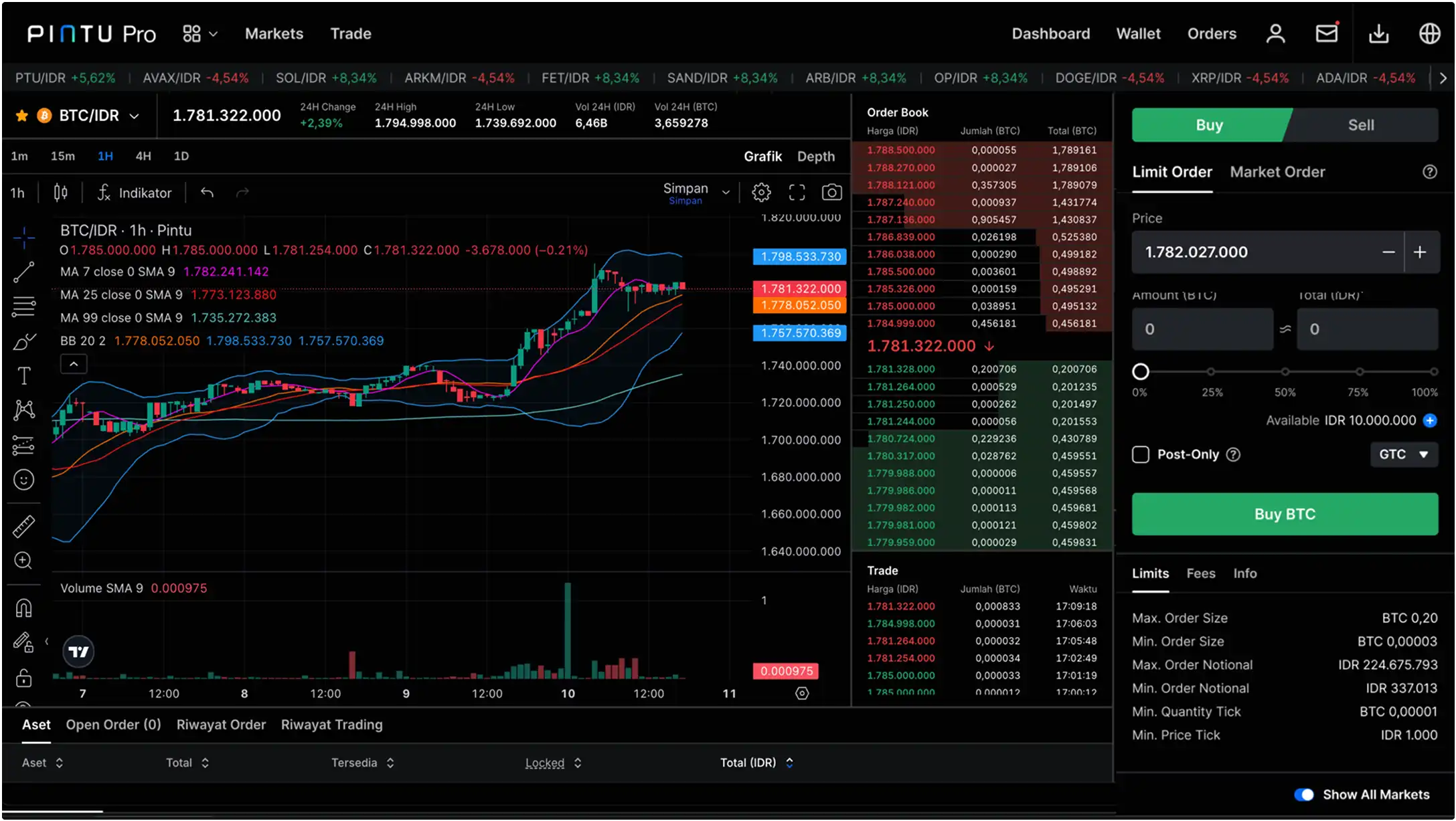1456x821 pixels.
Task: Go to the Wallet page
Action: point(1138,33)
